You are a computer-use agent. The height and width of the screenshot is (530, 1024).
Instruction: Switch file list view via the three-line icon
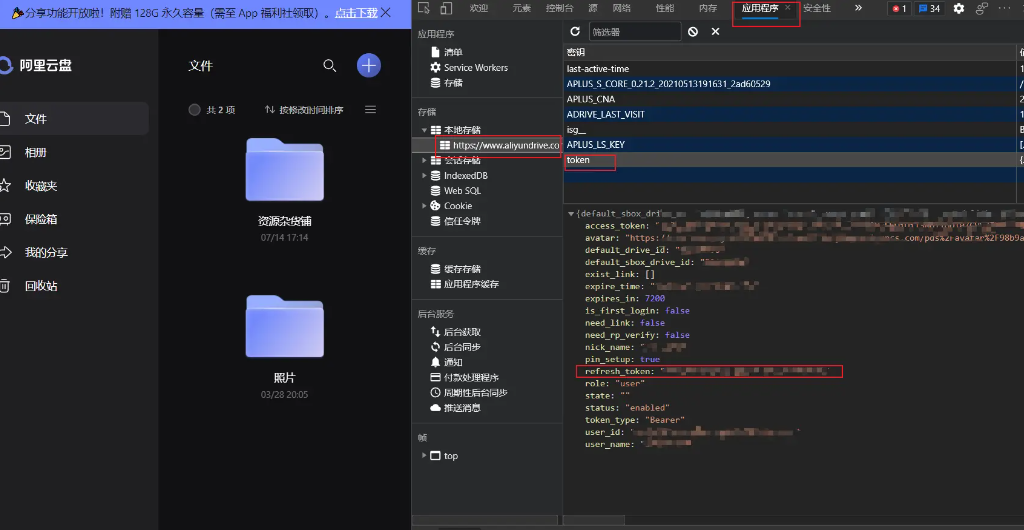point(370,110)
